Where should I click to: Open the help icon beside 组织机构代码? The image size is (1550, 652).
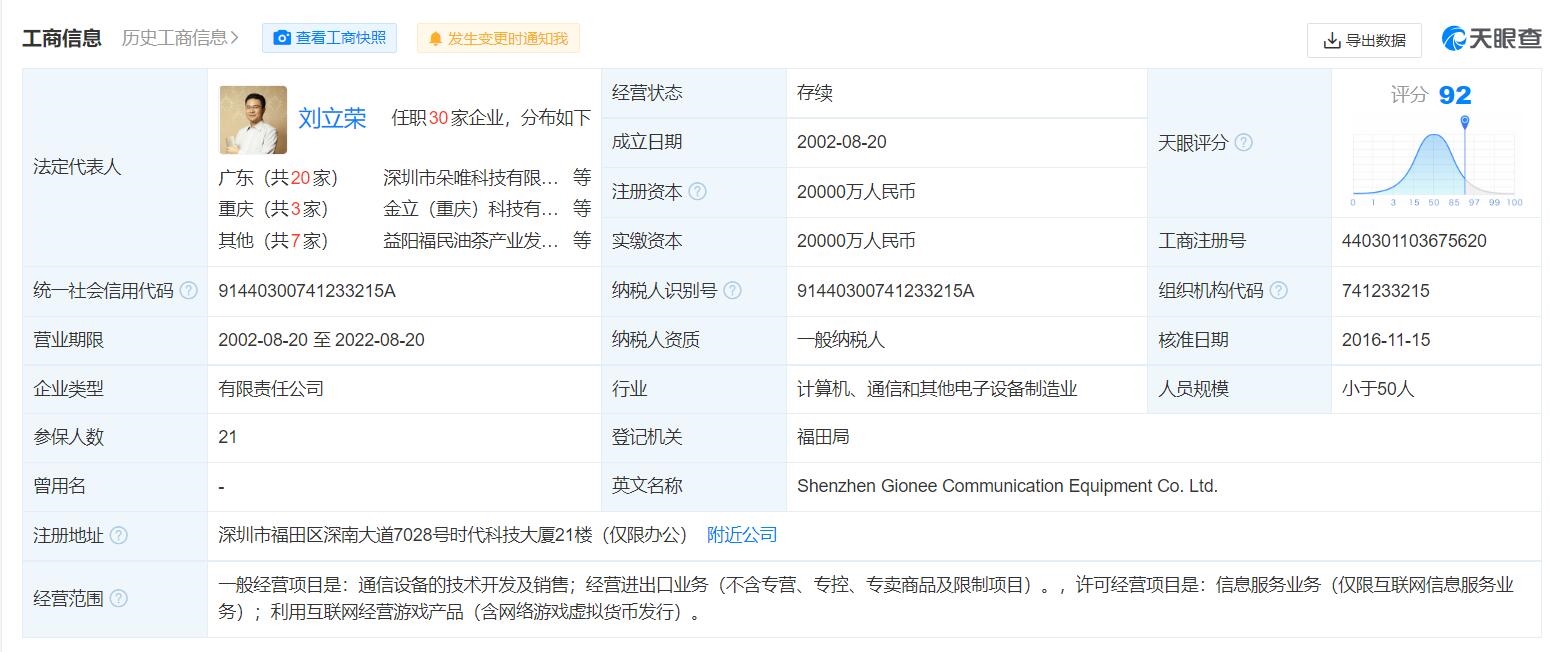[x=1278, y=291]
